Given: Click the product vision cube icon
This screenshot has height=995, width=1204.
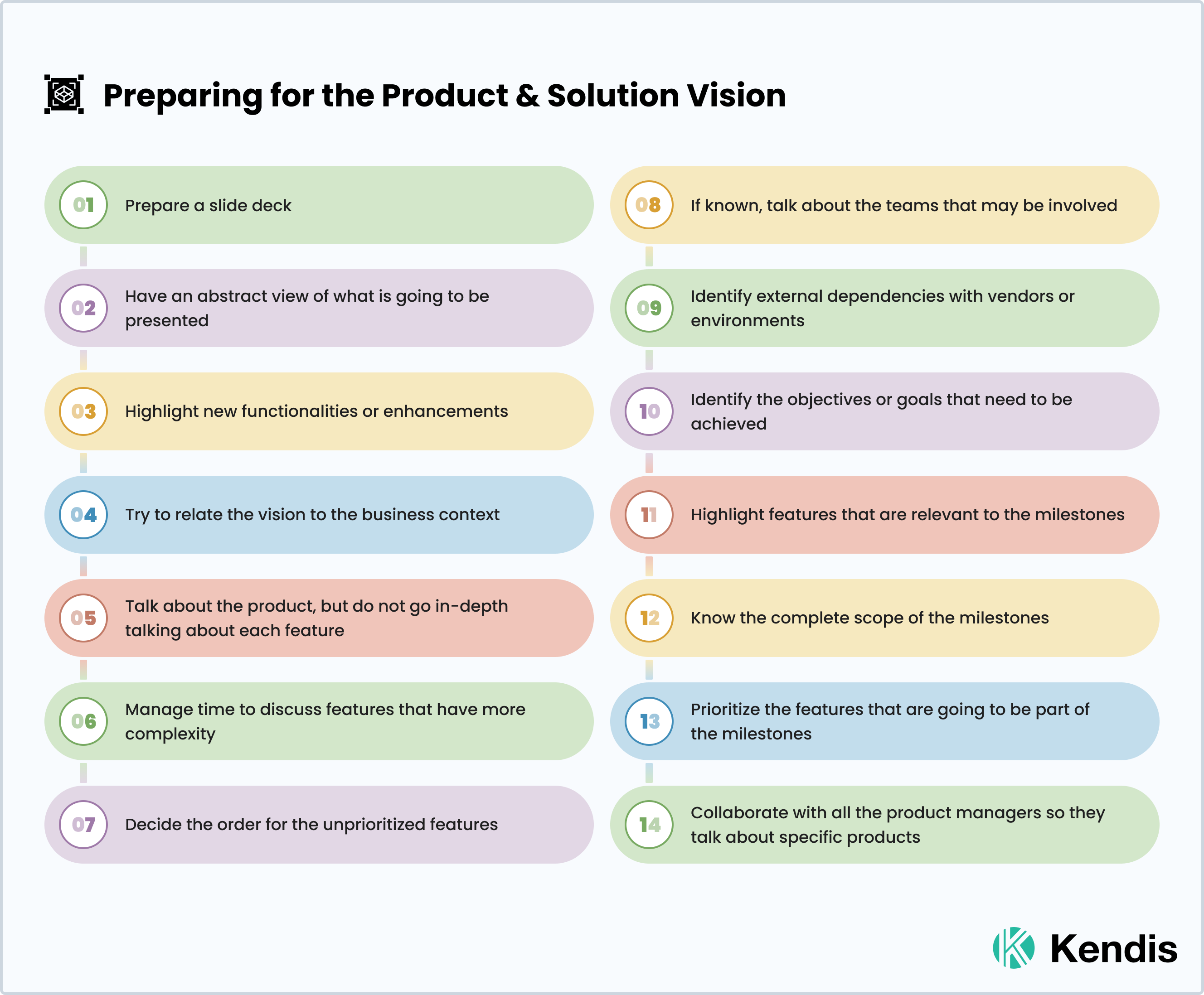Looking at the screenshot, I should pos(64,94).
